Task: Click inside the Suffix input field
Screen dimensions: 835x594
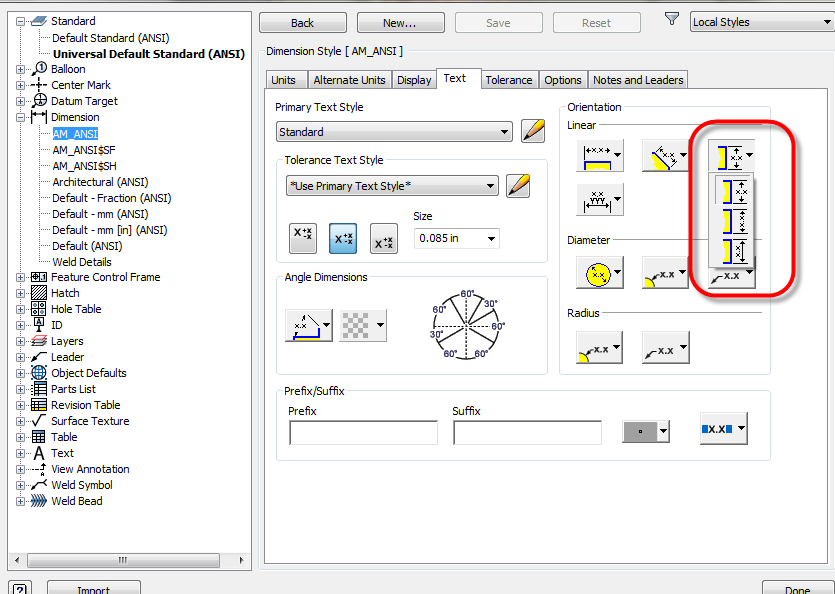Action: pos(527,433)
